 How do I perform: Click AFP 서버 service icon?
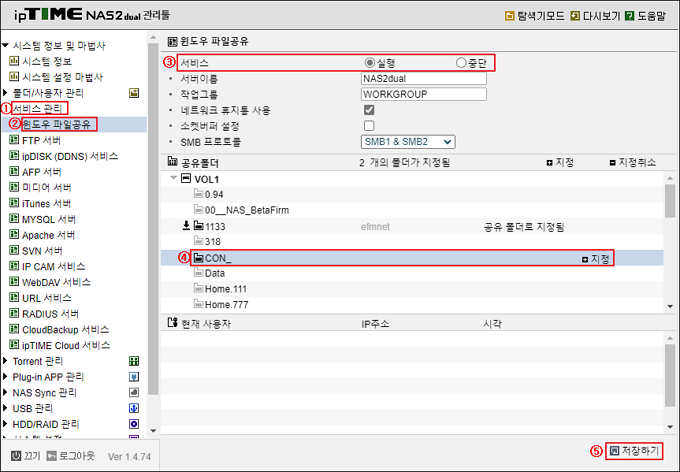pos(14,171)
